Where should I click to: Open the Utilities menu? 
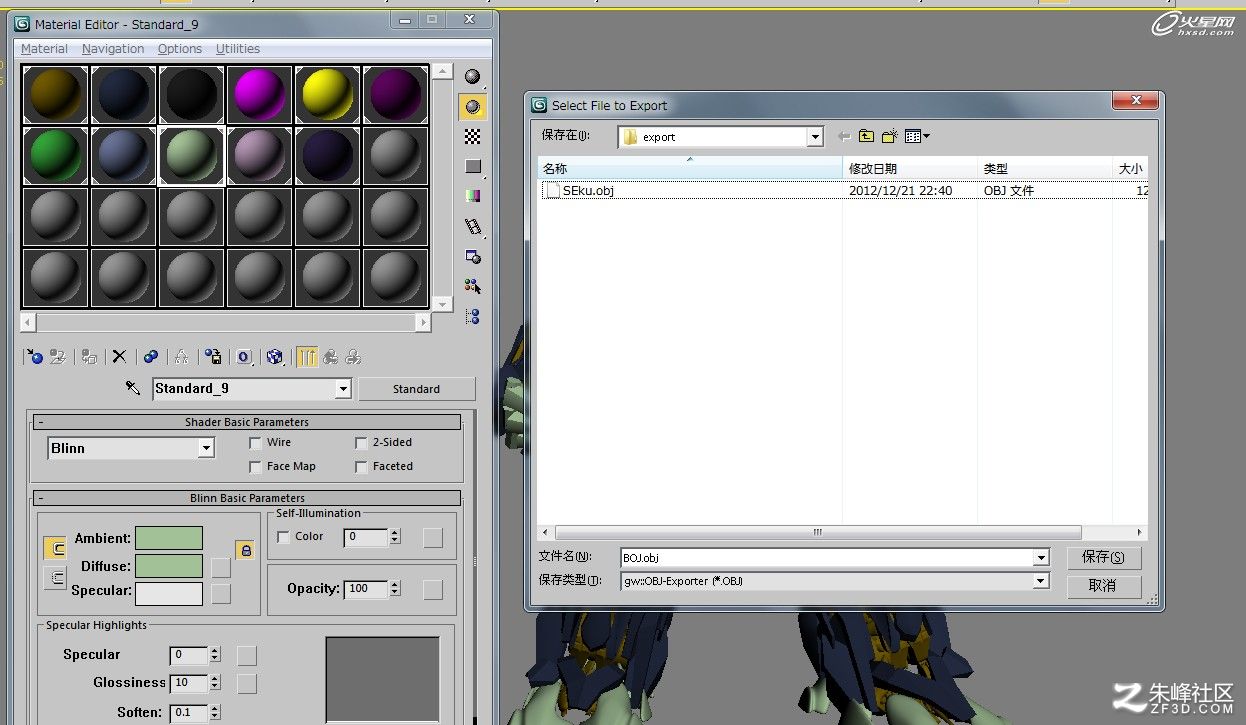pyautogui.click(x=238, y=49)
